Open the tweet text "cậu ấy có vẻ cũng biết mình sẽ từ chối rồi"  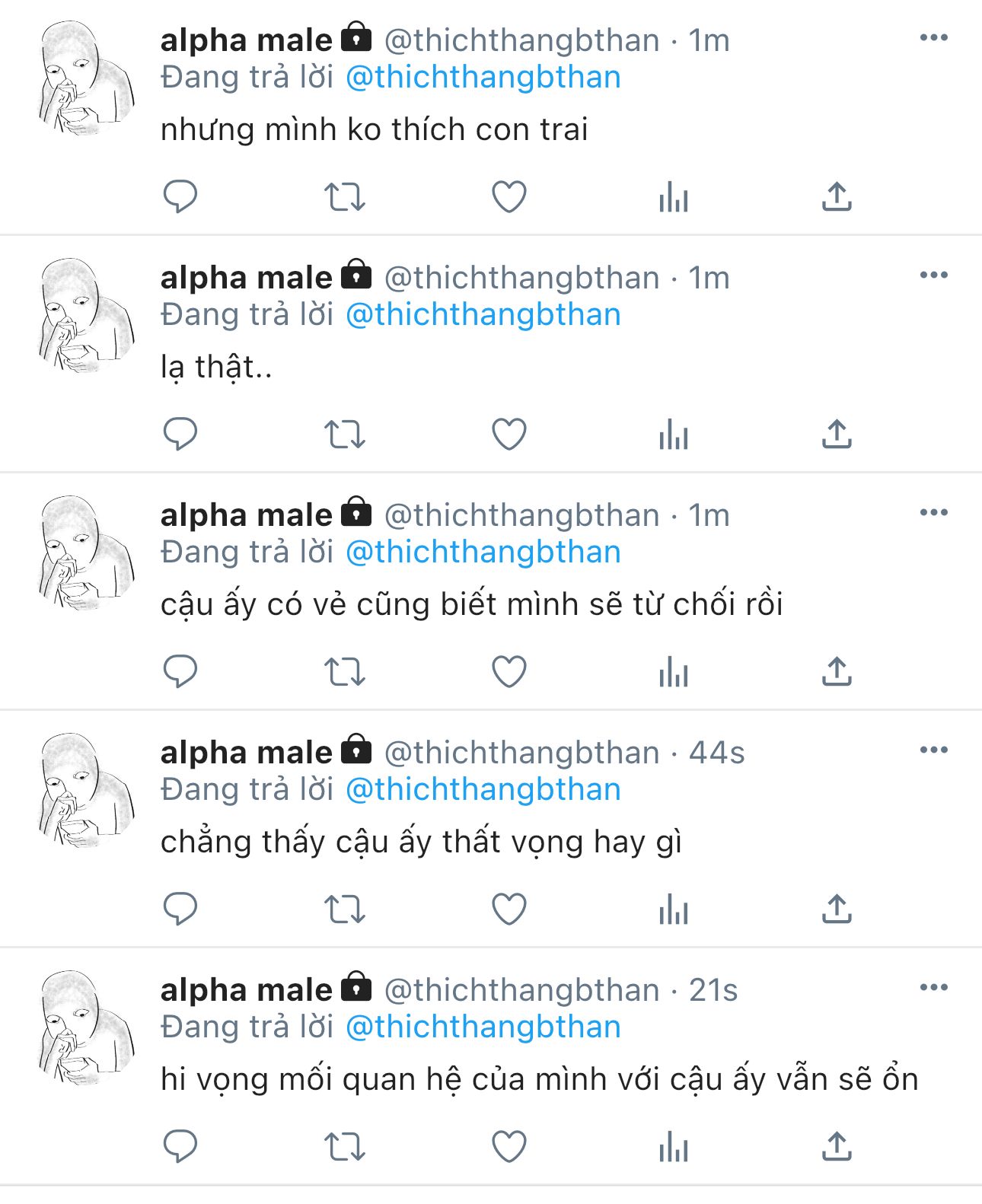click(x=471, y=605)
